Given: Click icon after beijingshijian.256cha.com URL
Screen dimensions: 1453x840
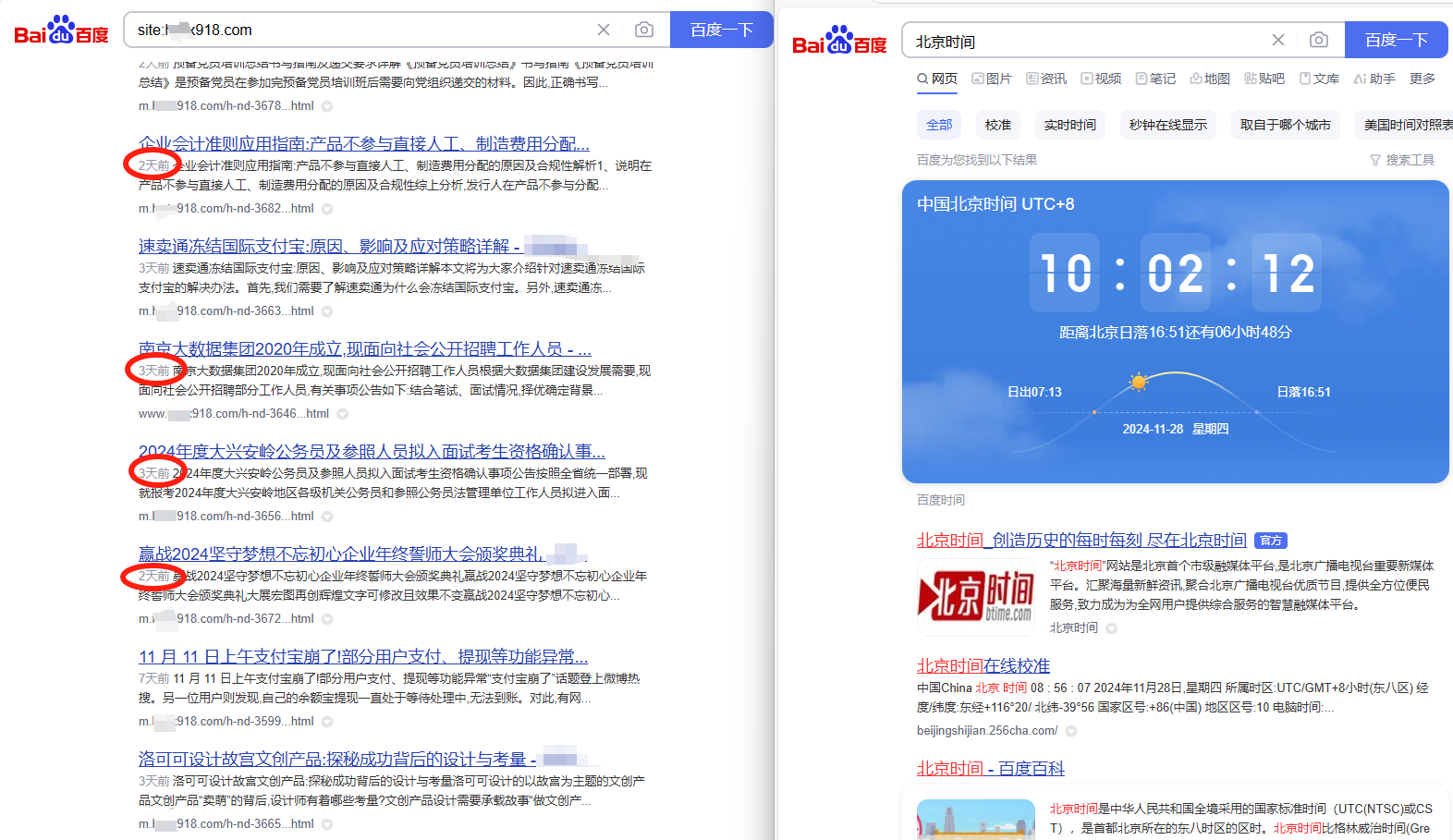Looking at the screenshot, I should pos(1071,731).
